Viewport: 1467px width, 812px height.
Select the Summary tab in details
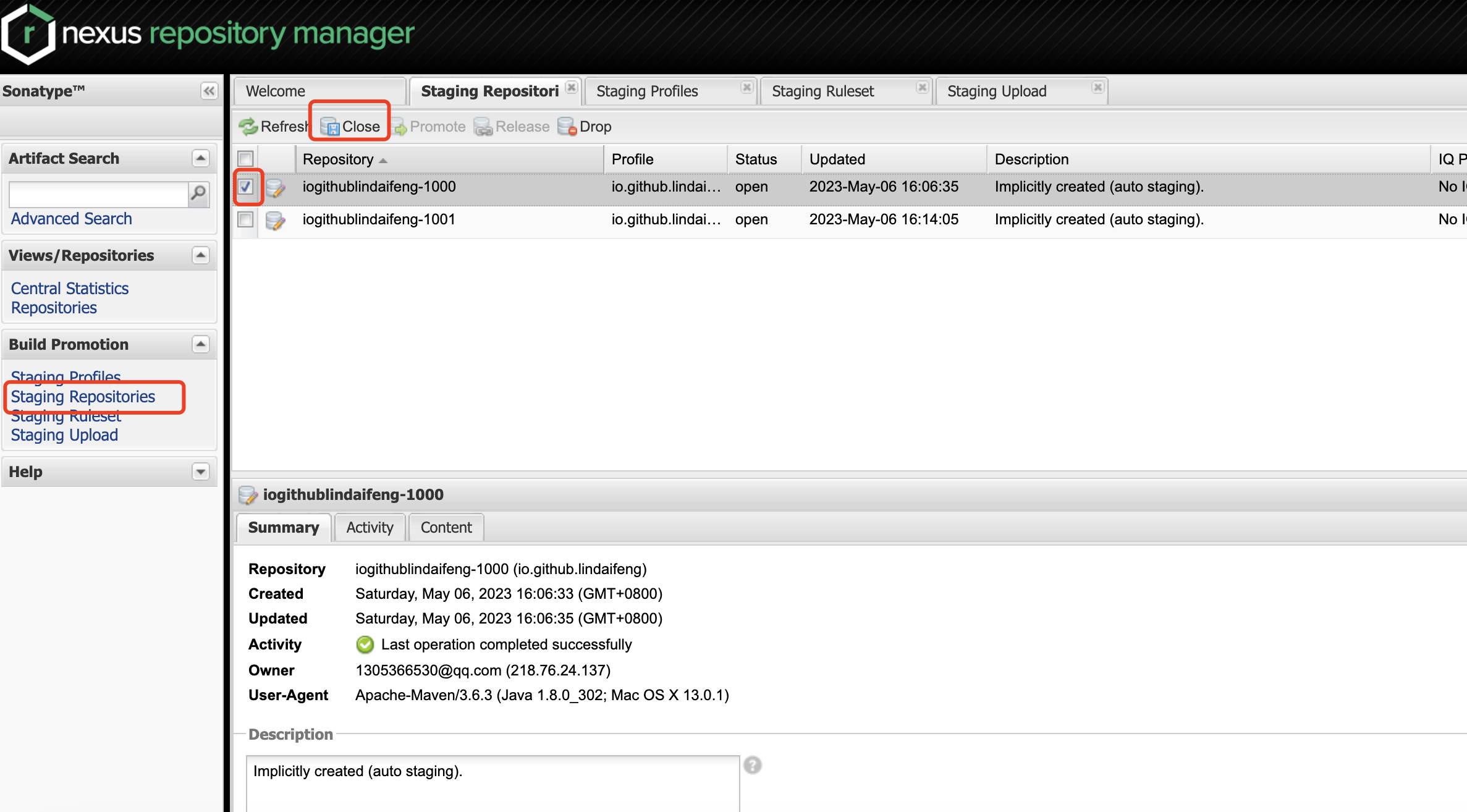[284, 528]
